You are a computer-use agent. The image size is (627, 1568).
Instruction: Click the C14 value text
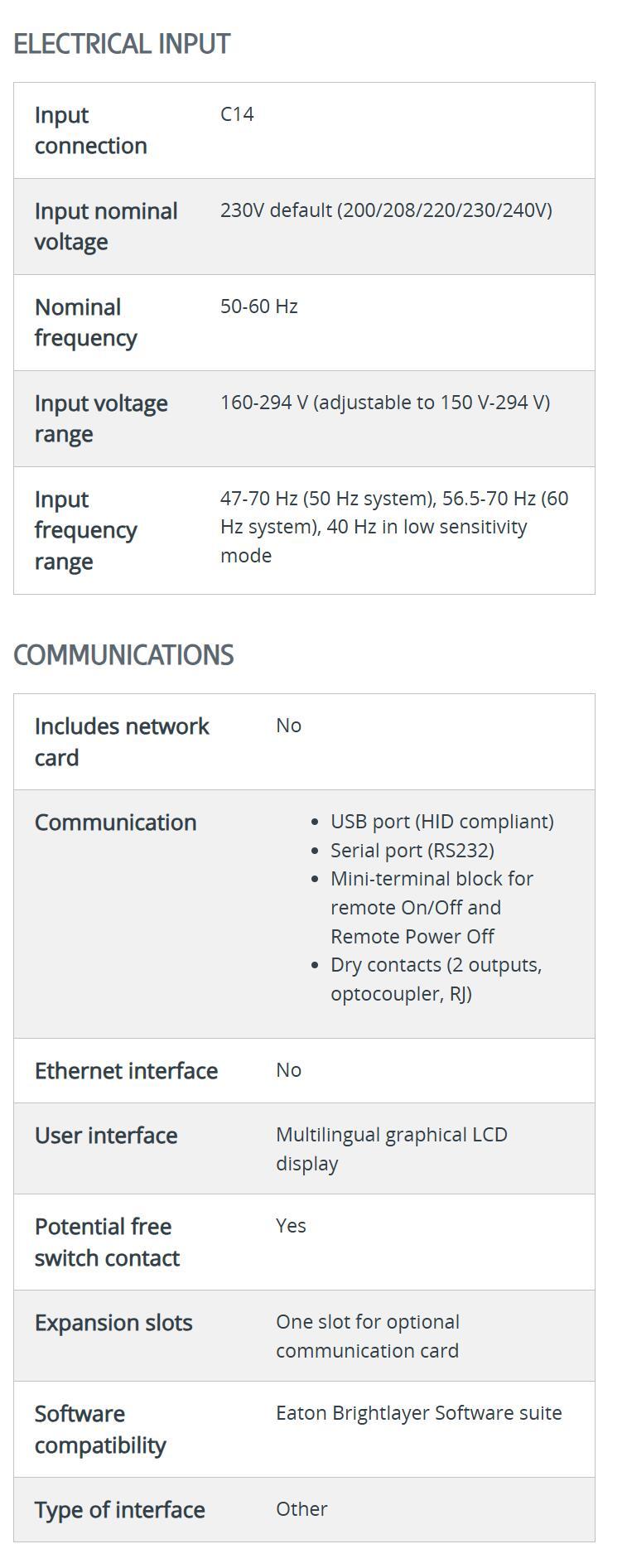[x=237, y=114]
